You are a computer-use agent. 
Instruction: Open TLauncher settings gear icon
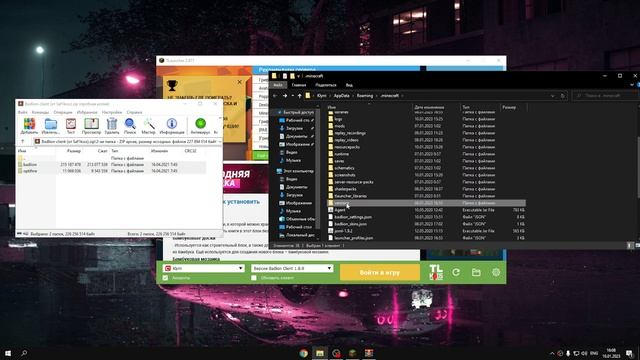coord(496,272)
